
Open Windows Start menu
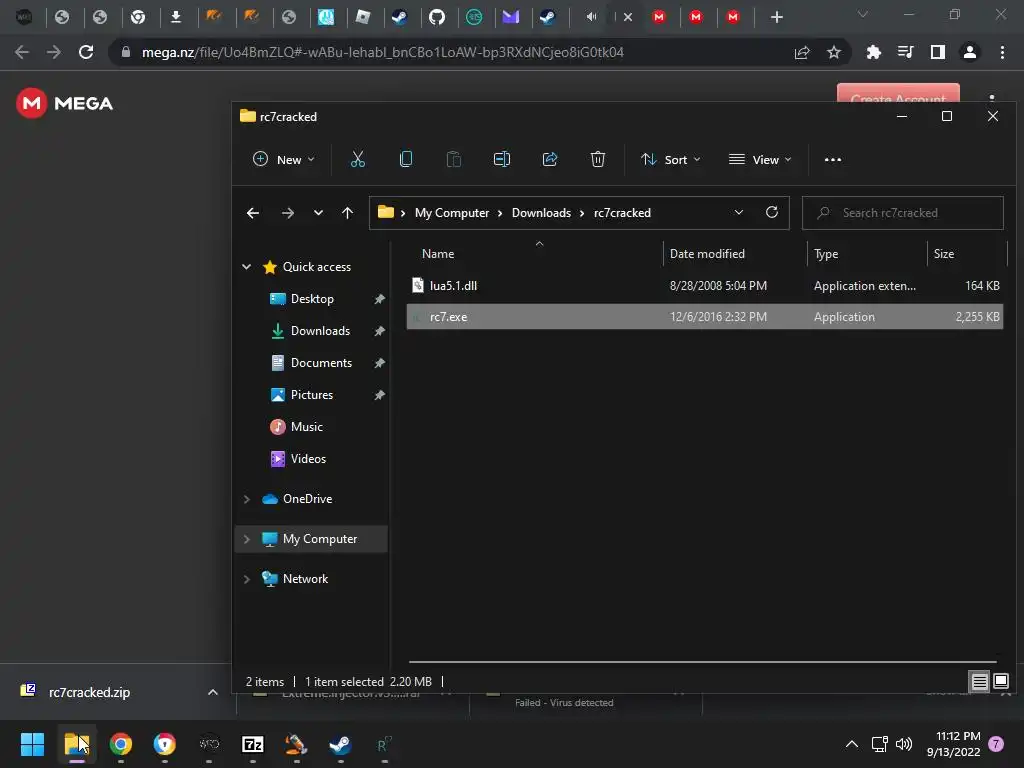(32, 744)
